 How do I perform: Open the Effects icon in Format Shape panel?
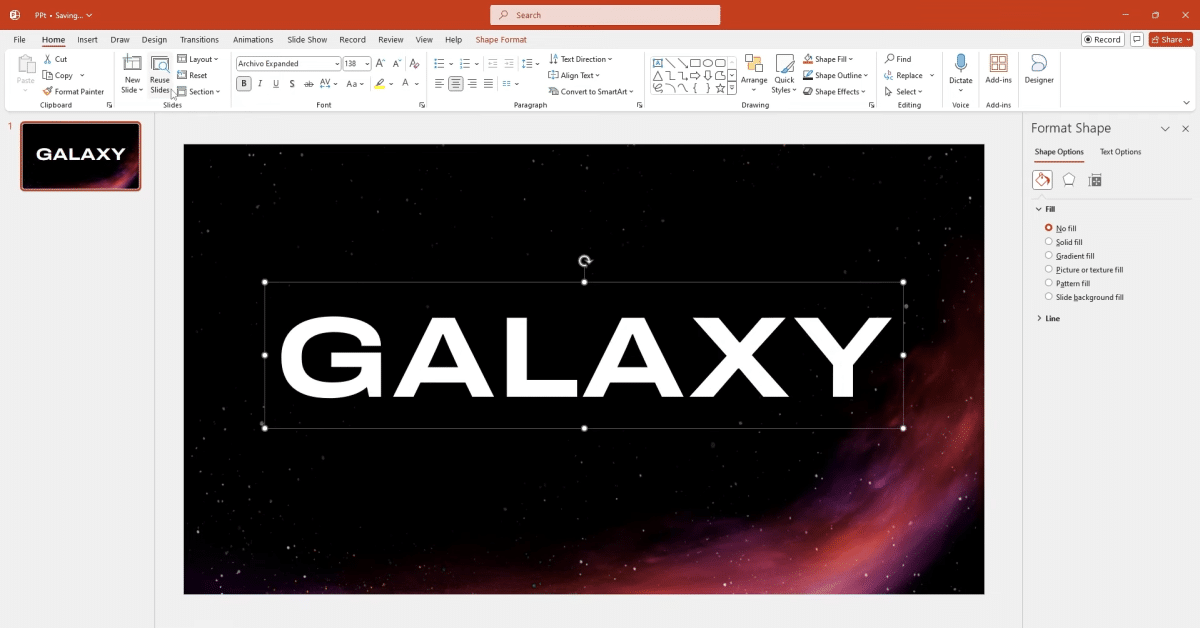pyautogui.click(x=1068, y=179)
